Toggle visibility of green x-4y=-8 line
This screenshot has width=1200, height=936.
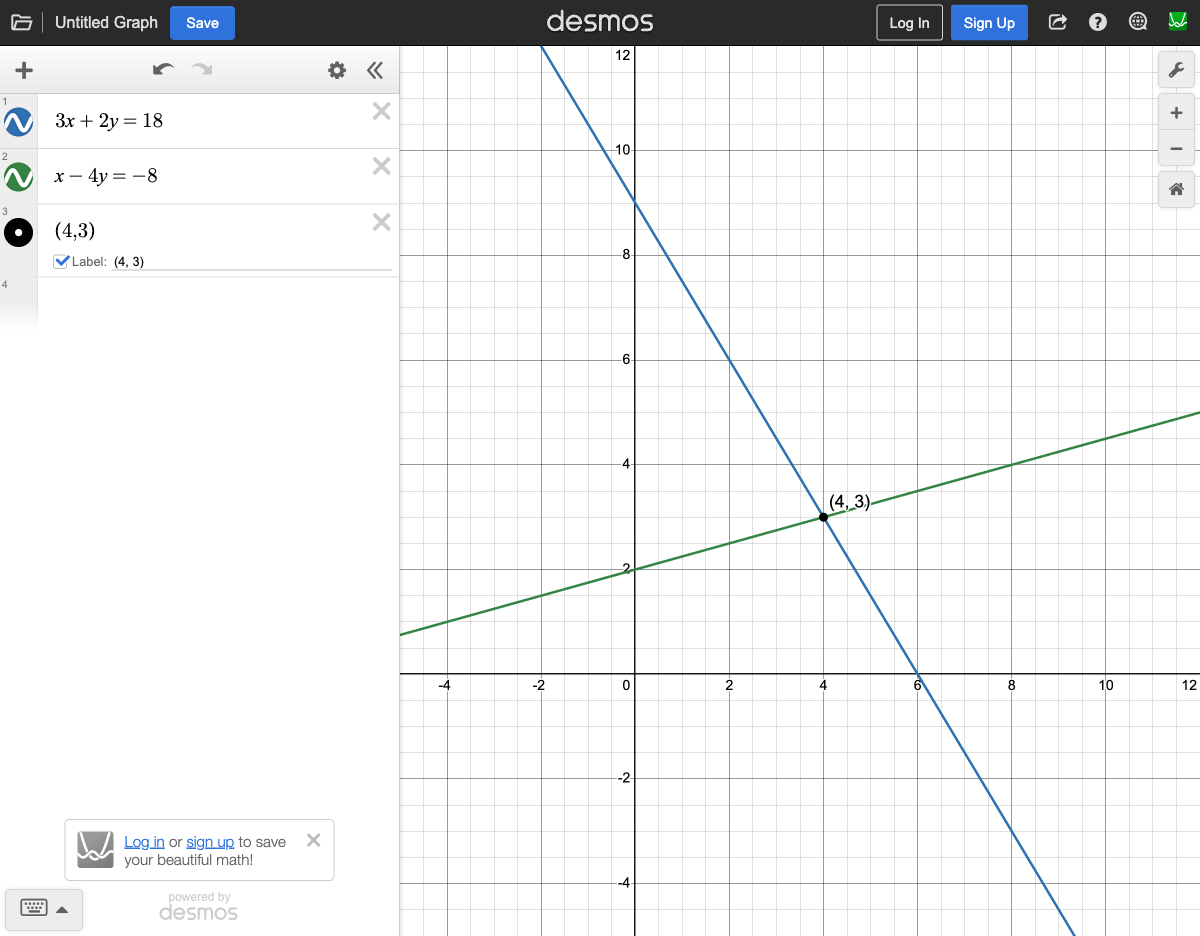click(19, 177)
